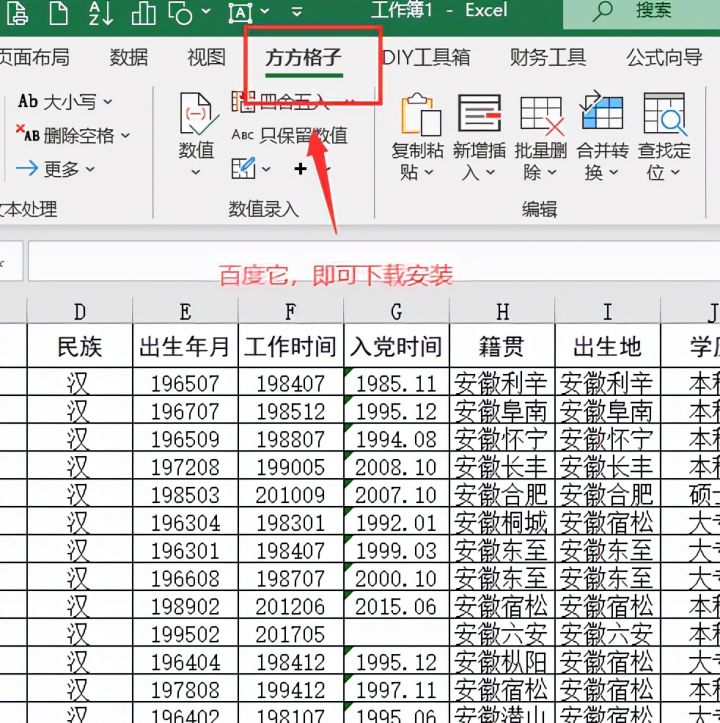Expand the arrow next to the shapes icon

206,11
